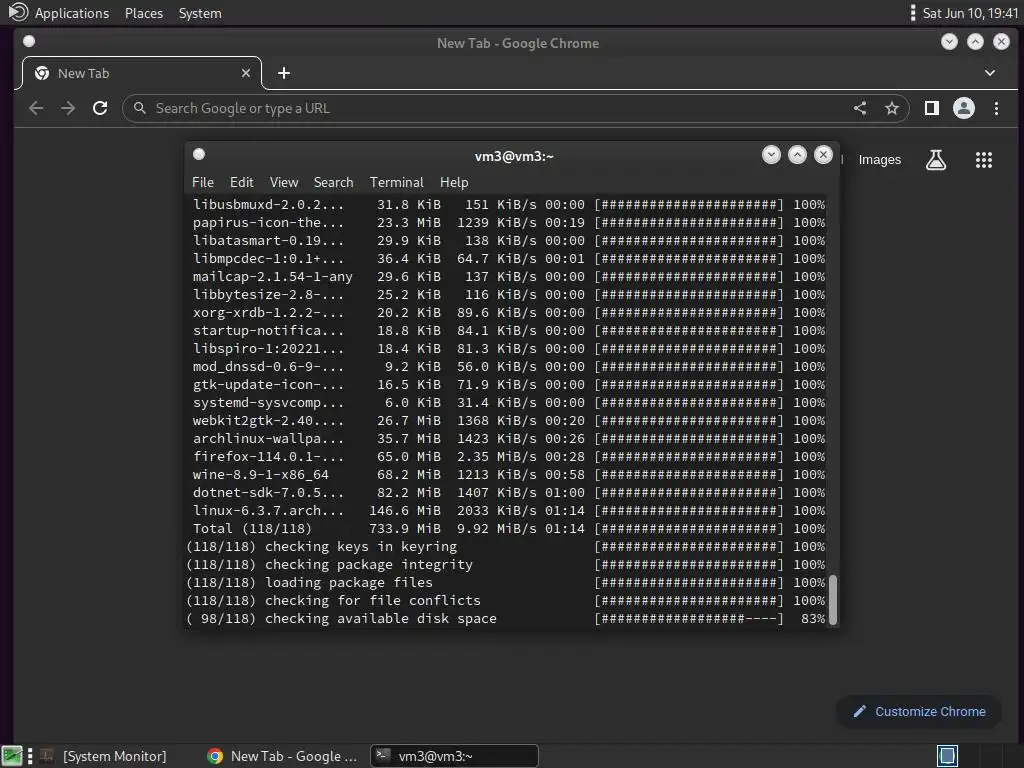Go back in Chrome navigation

click(36, 108)
